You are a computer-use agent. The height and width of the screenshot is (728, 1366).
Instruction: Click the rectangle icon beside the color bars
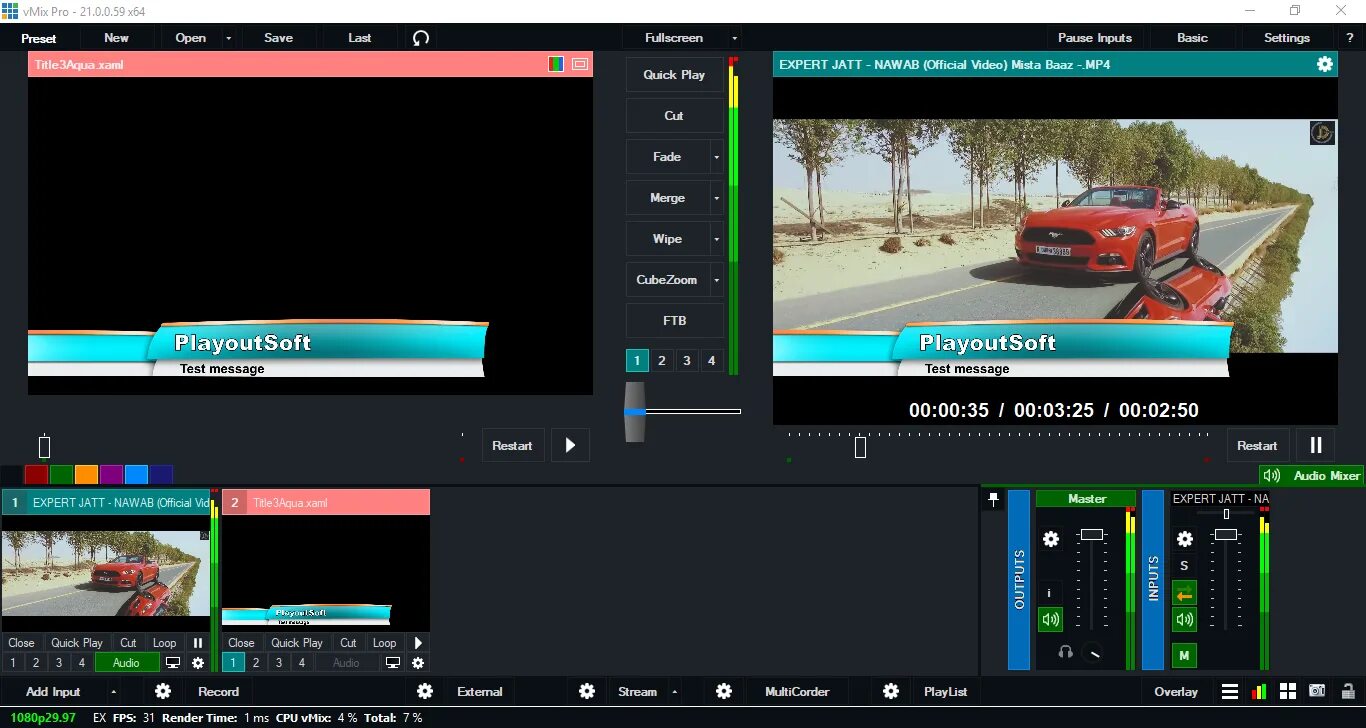point(579,64)
